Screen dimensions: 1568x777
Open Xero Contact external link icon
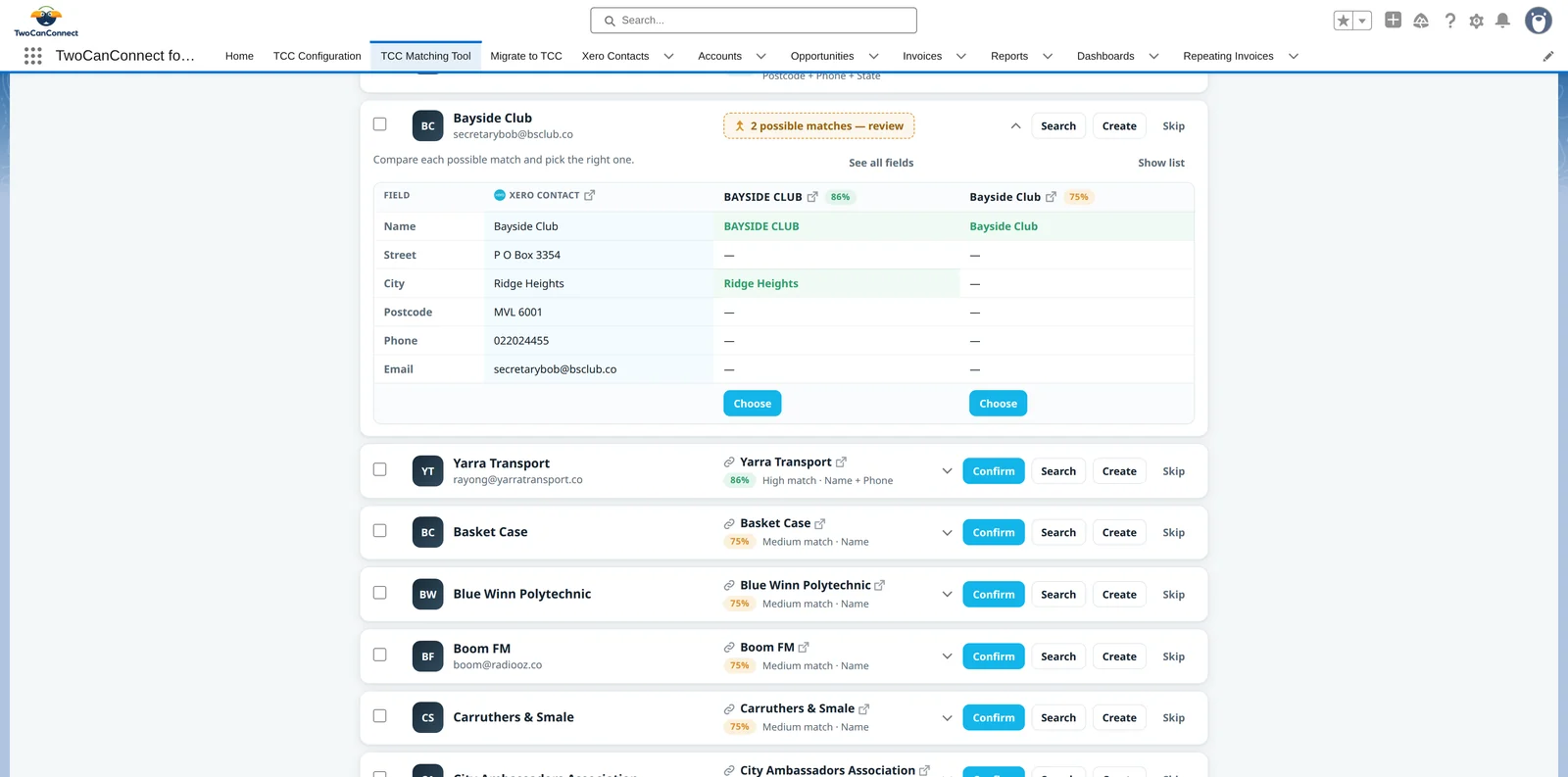click(x=590, y=195)
